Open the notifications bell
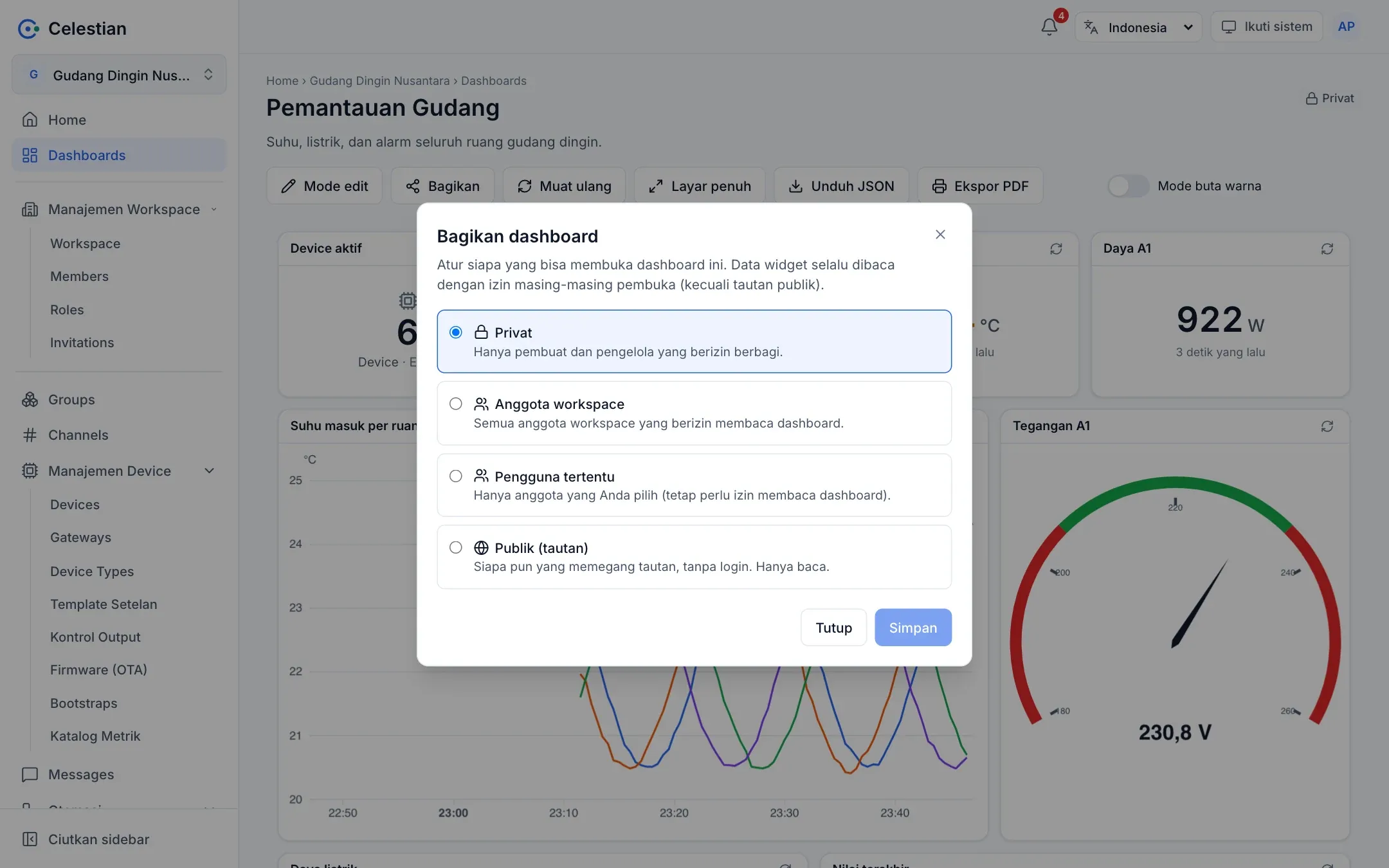This screenshot has height=868, width=1389. pos(1049,27)
